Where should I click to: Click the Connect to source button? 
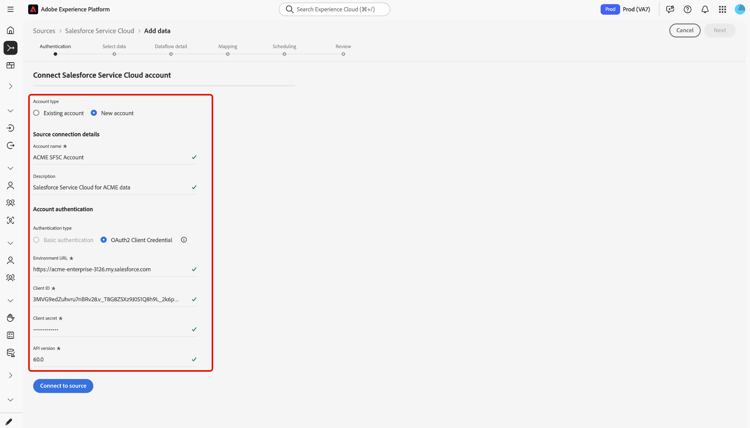(63, 386)
